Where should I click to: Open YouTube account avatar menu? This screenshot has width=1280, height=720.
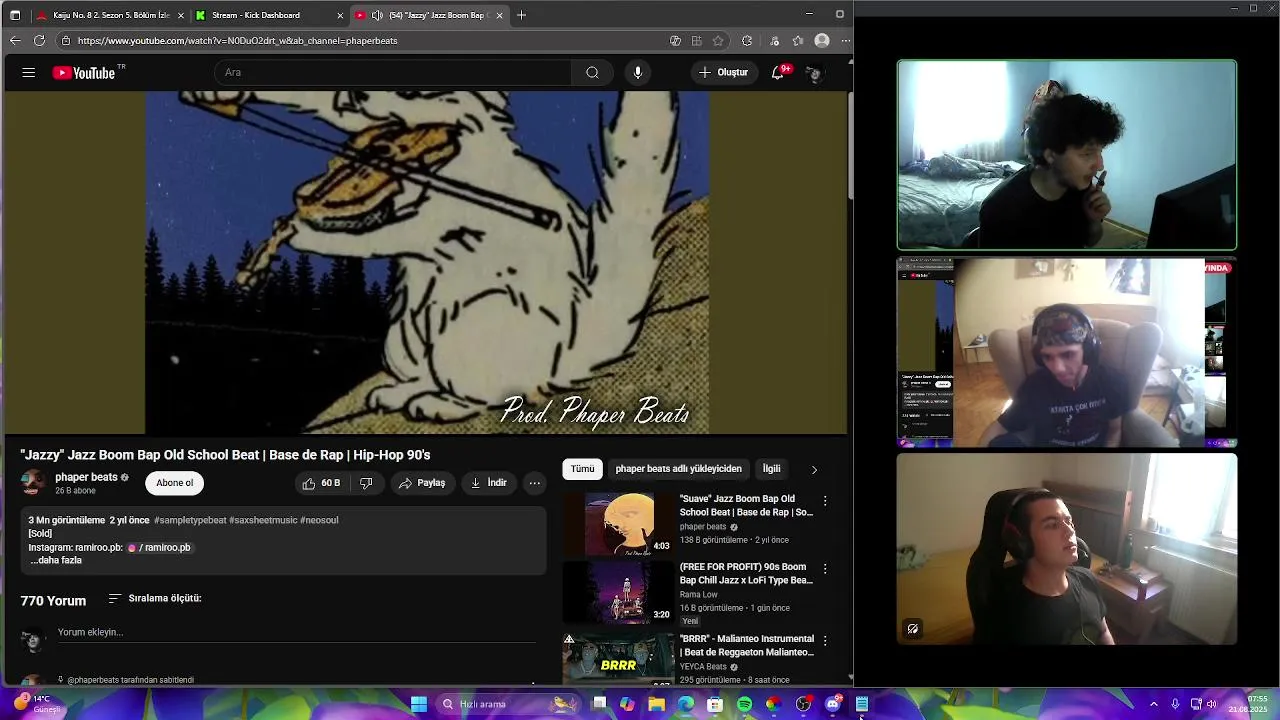pyautogui.click(x=815, y=73)
